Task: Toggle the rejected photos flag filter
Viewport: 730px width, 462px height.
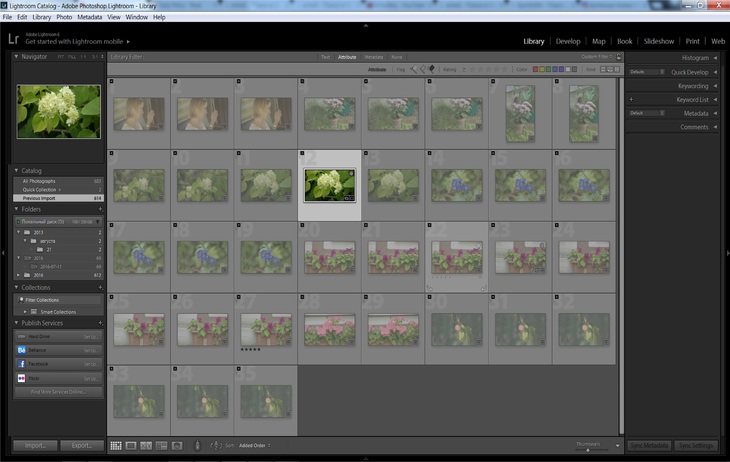Action: pos(431,70)
